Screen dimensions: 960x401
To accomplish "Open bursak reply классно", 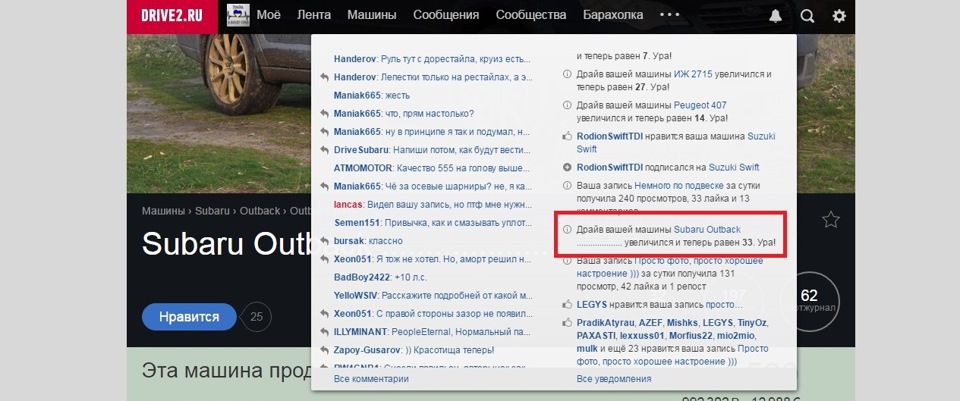I will 369,241.
